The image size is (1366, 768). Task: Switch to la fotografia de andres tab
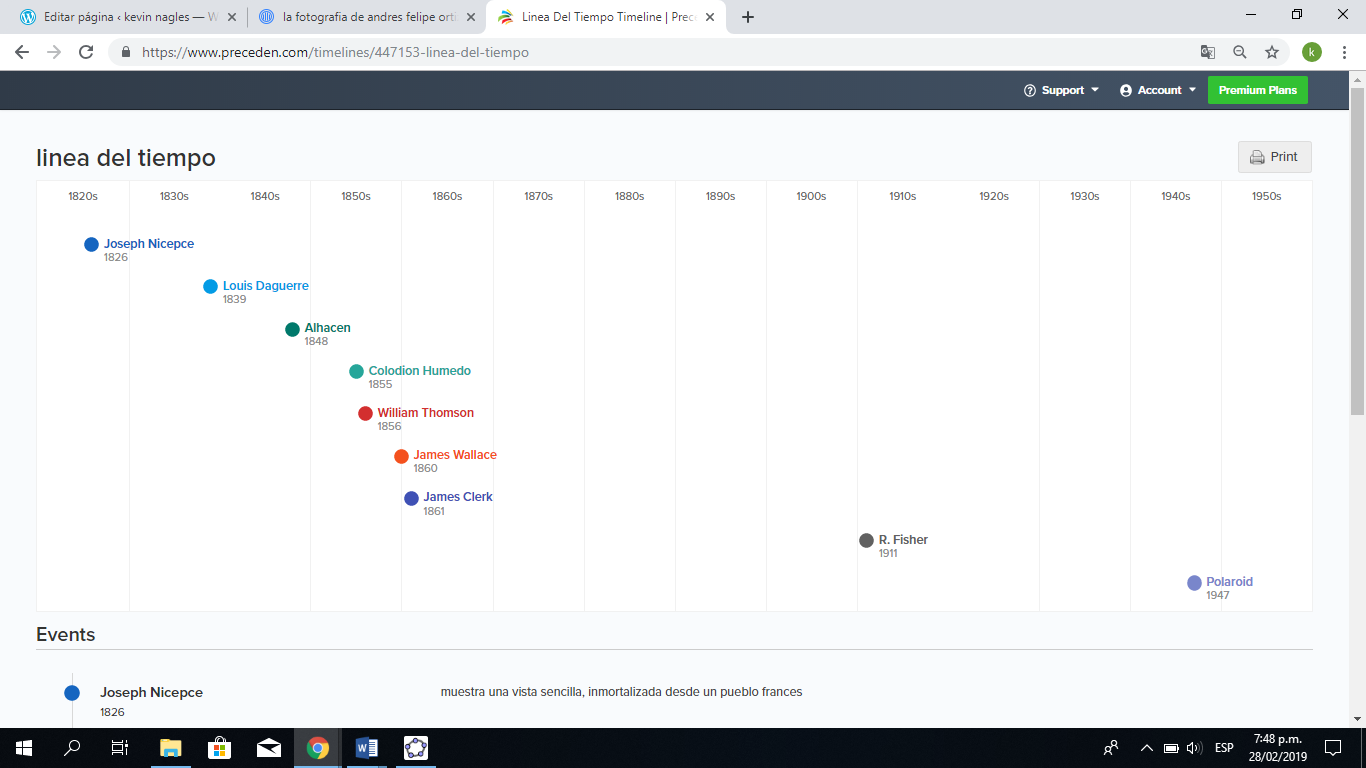click(x=366, y=17)
